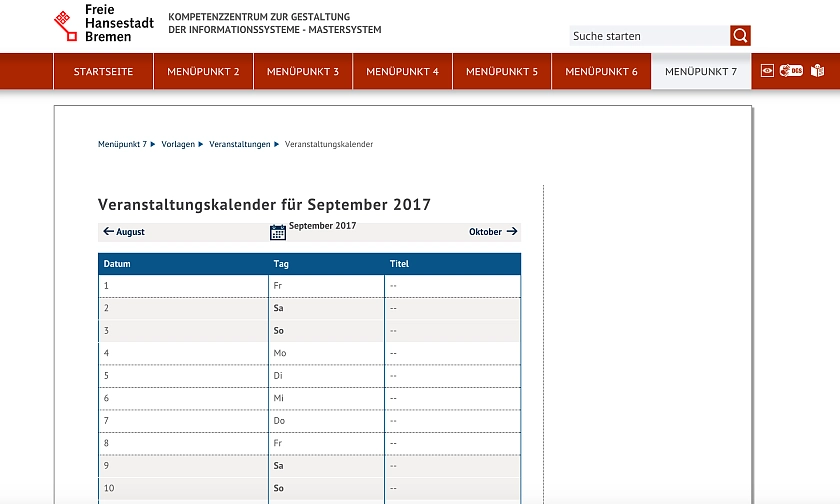Click the 'Menüpunkt 7' breadcrumb link
This screenshot has height=504, width=840.
coord(122,144)
